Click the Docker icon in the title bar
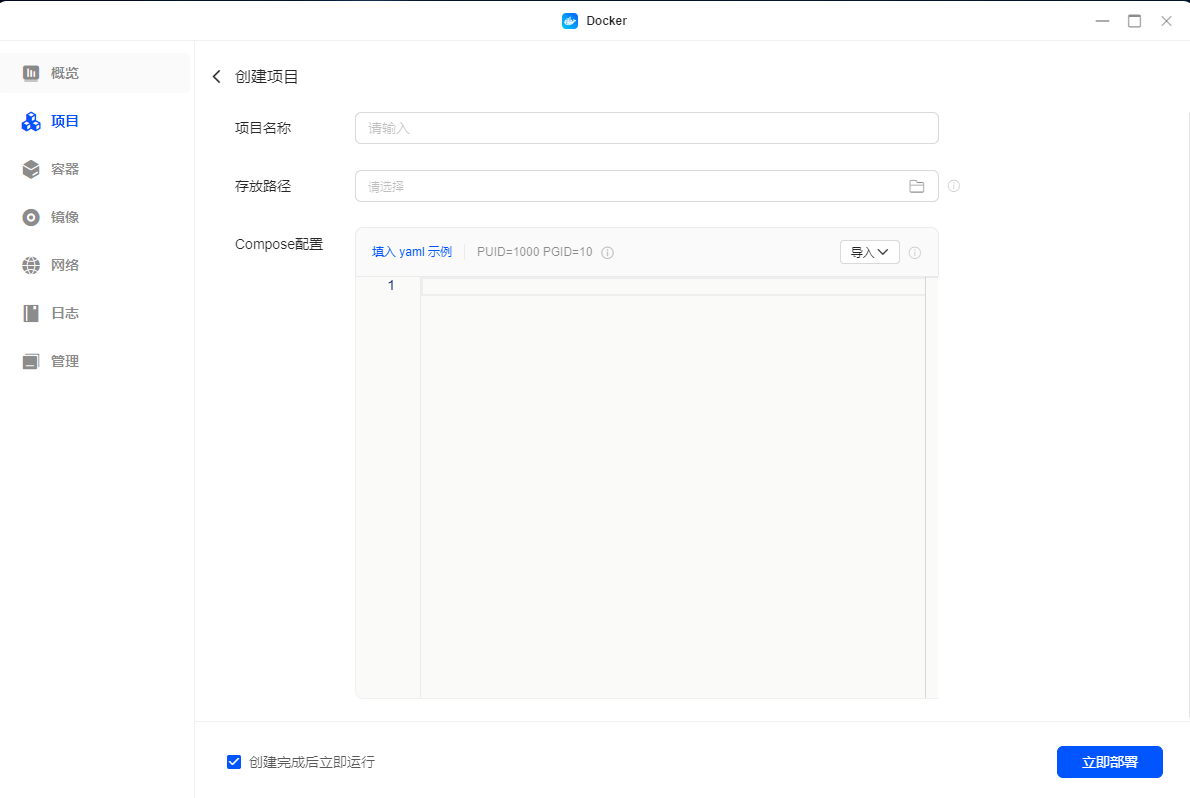Viewport: 1190px width, 798px height. (x=569, y=20)
